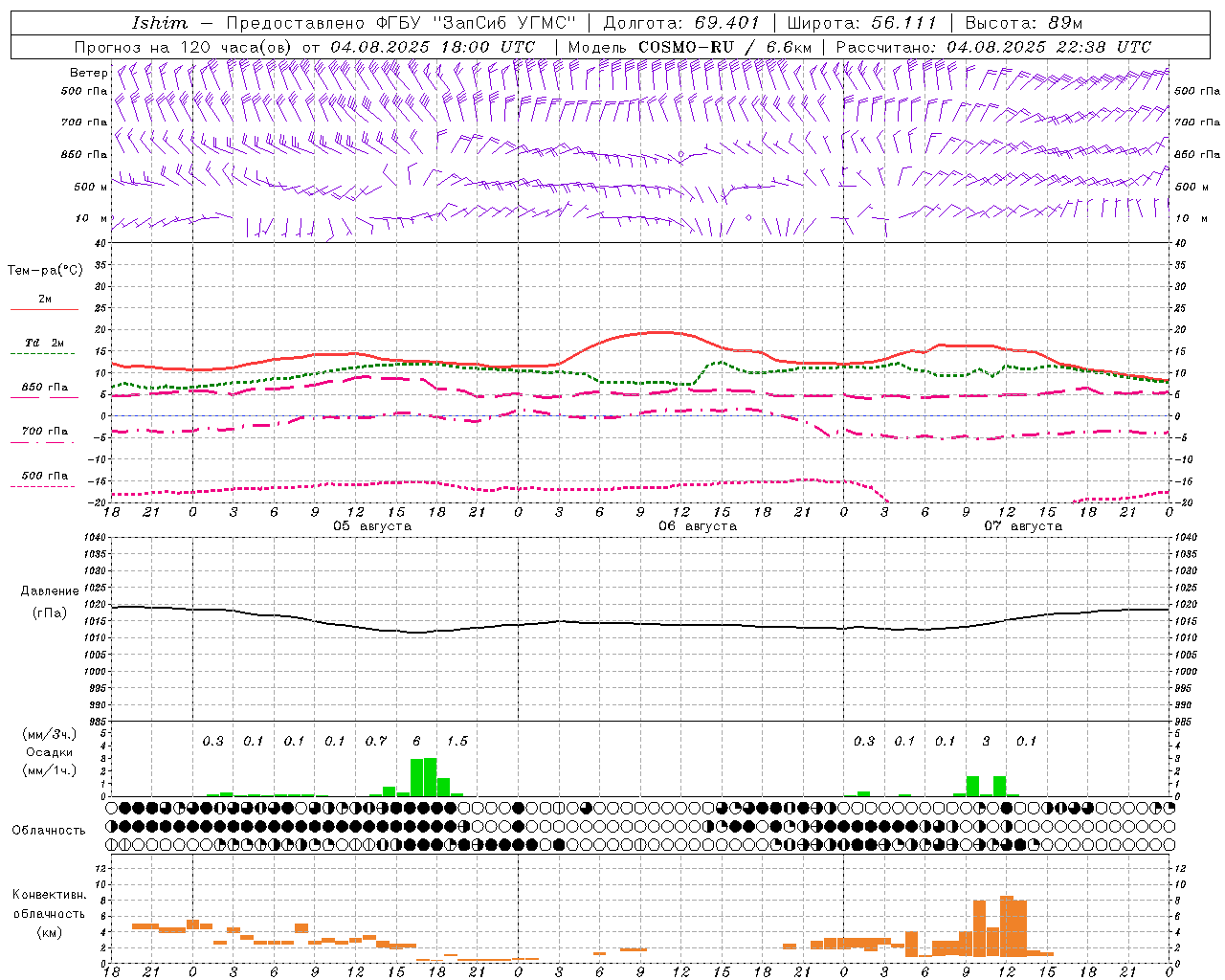Click the 07 августа date label
Image resolution: width=1225 pixels, height=980 pixels.
pos(1023,526)
